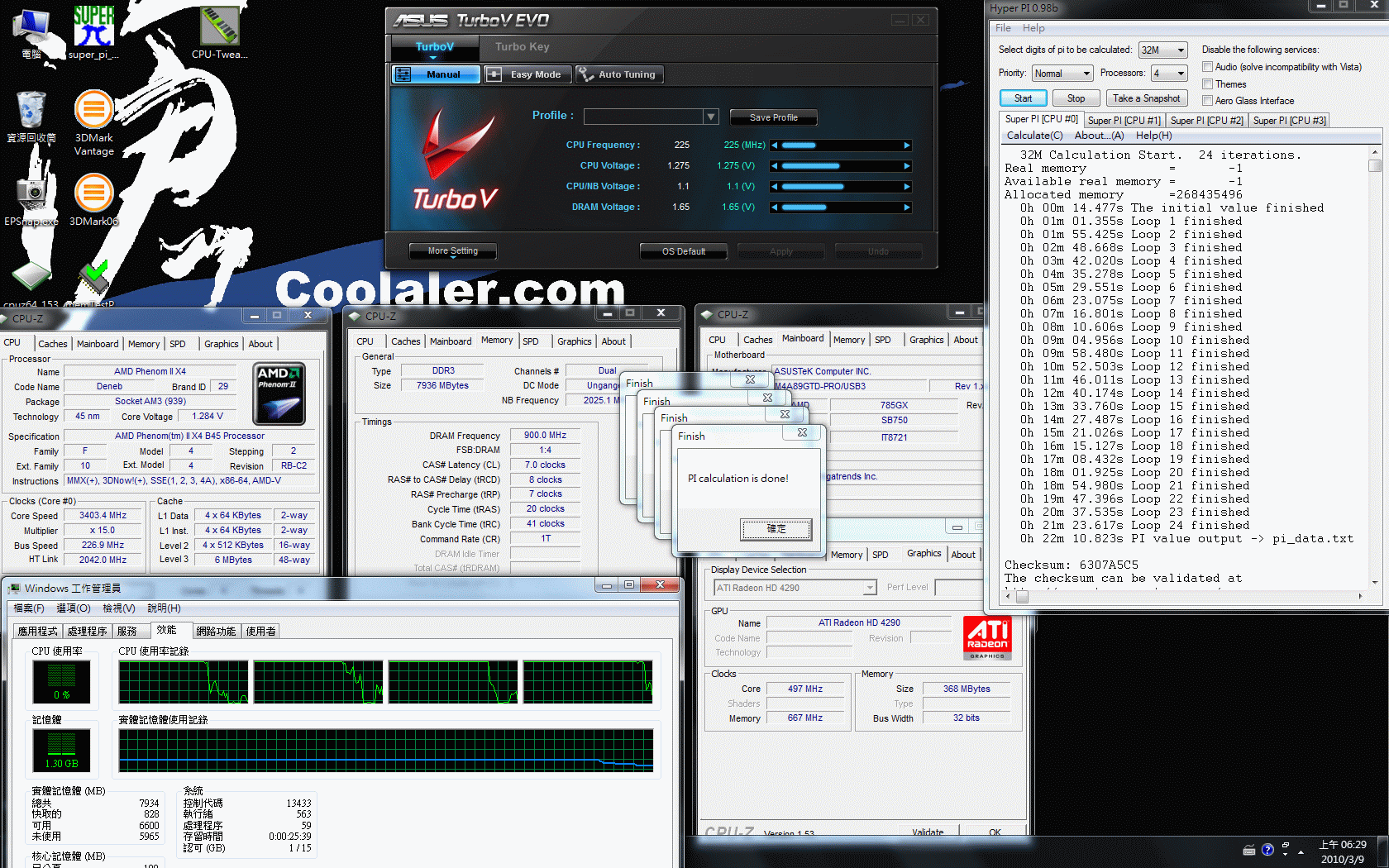
Task: Close the front Finish dialog
Action: click(x=801, y=432)
